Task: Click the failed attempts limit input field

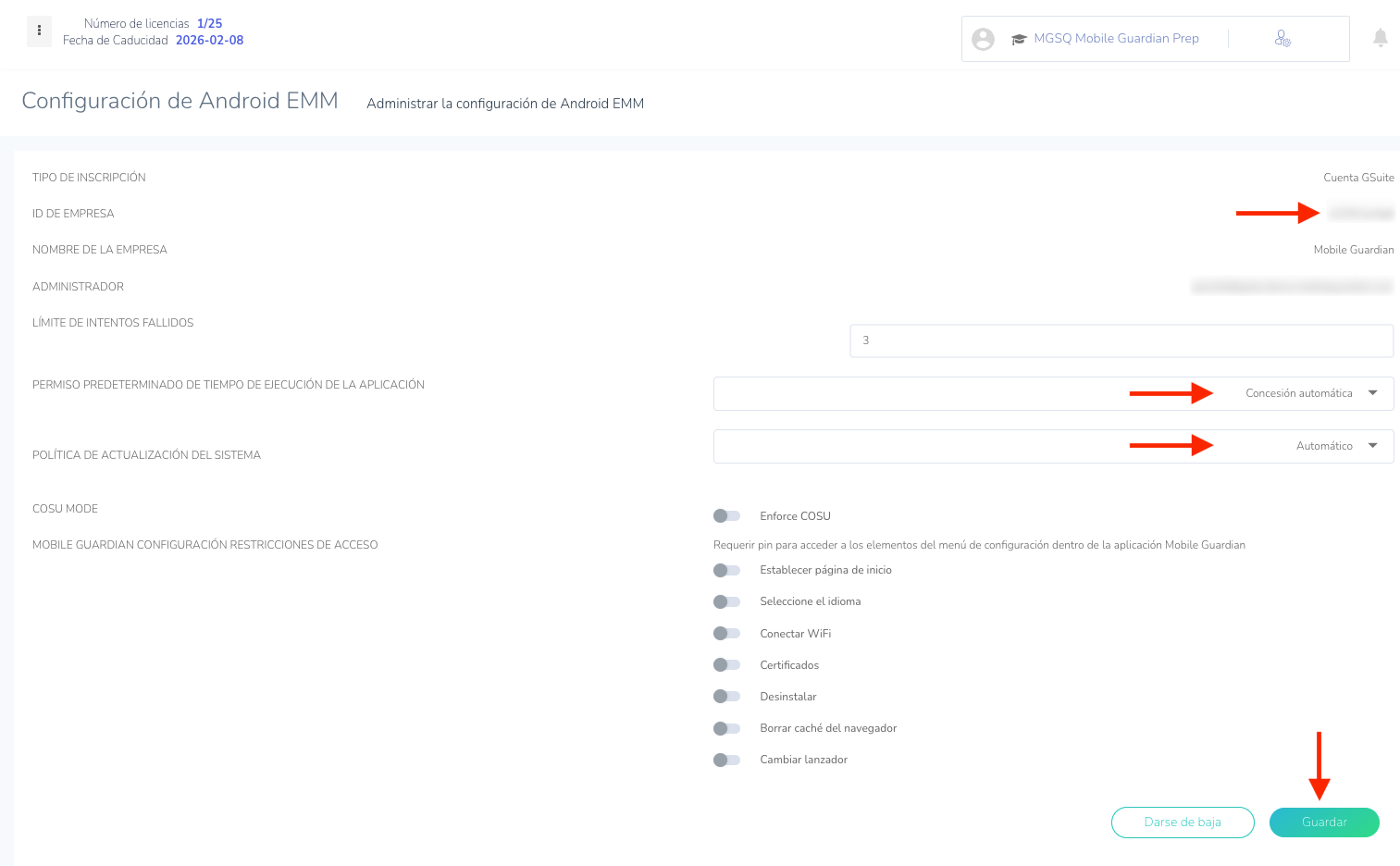Action: pyautogui.click(x=1121, y=340)
